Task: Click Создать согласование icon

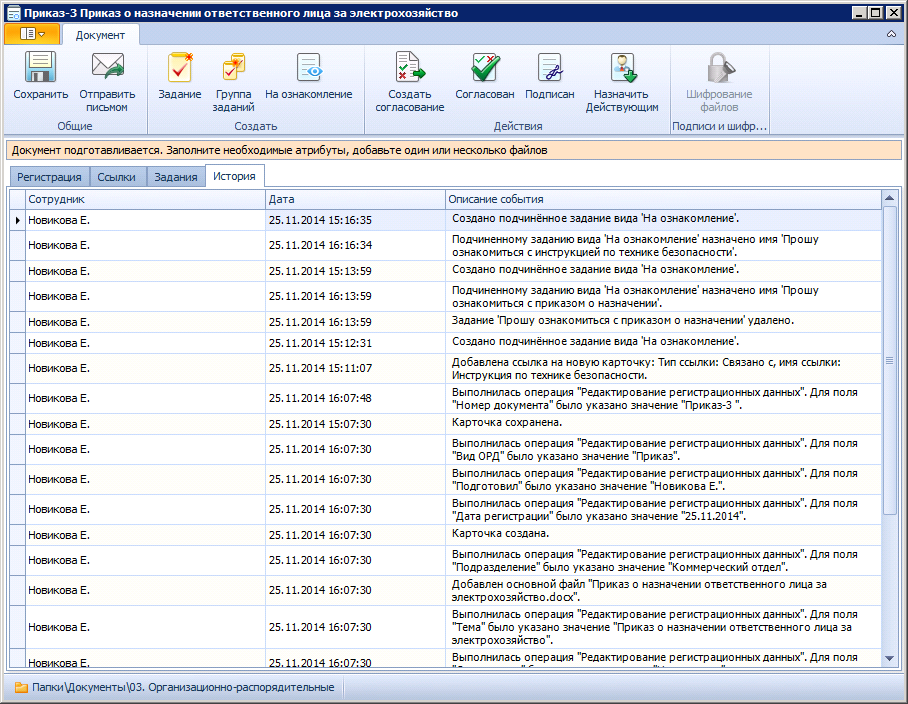Action: [409, 68]
